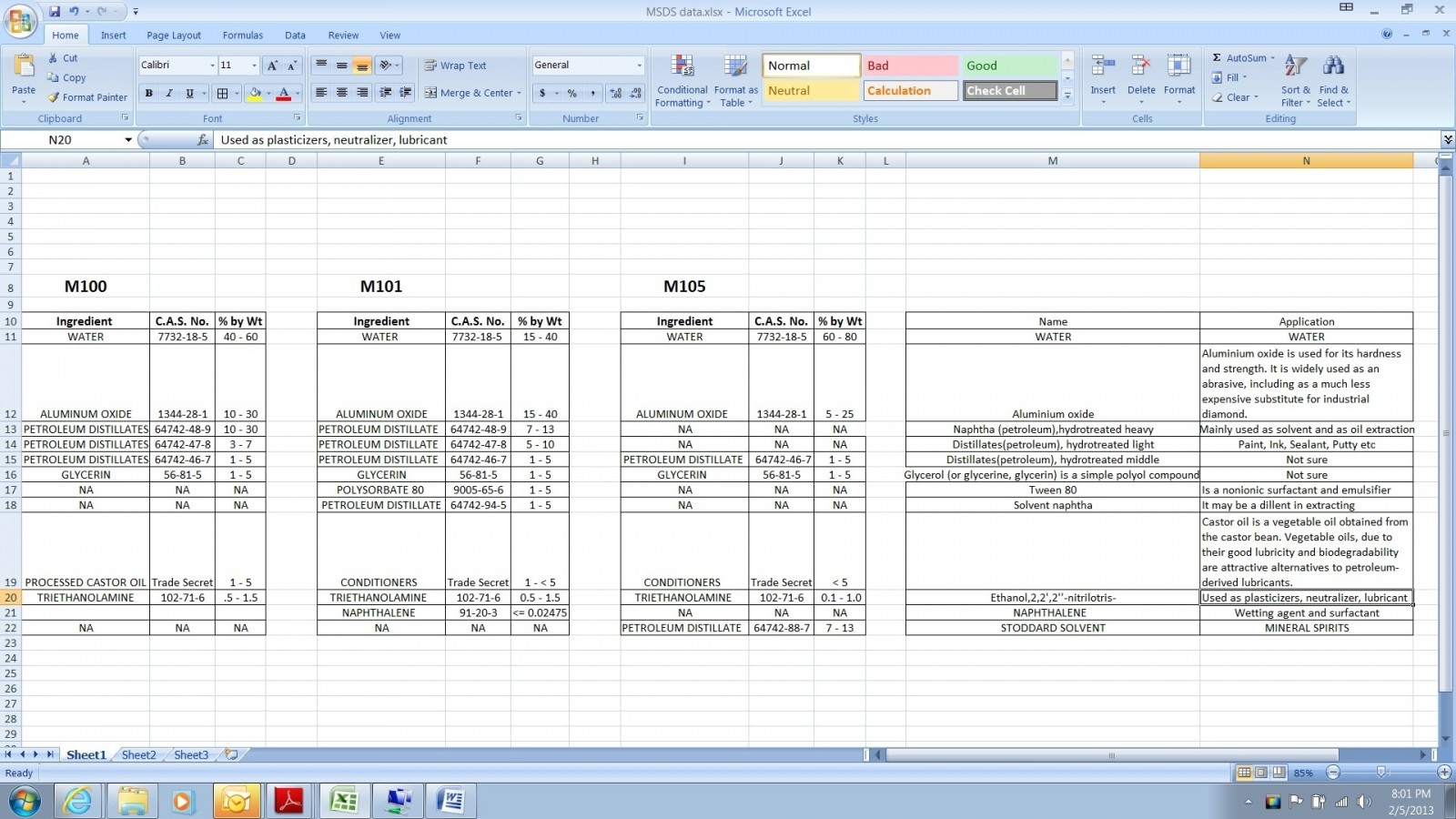This screenshot has width=1456, height=819.
Task: Apply the Check Cell style
Action: point(1009,91)
